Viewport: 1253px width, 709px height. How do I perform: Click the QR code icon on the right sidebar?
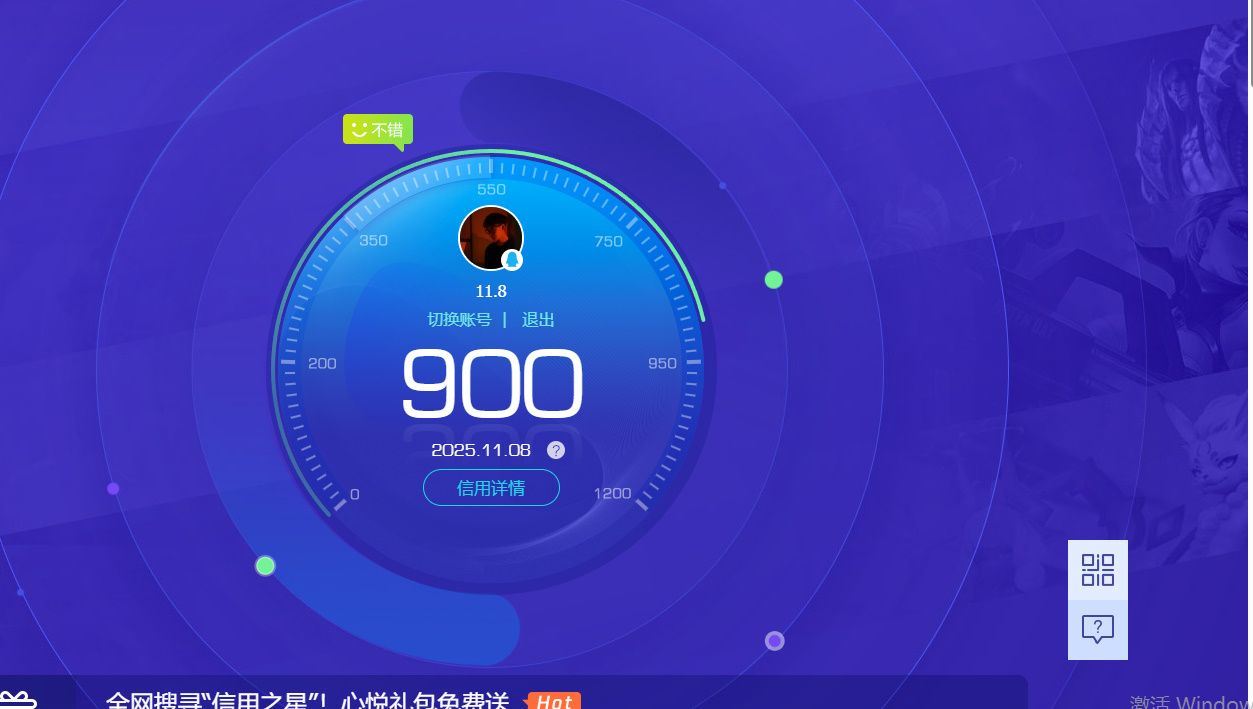(1097, 568)
